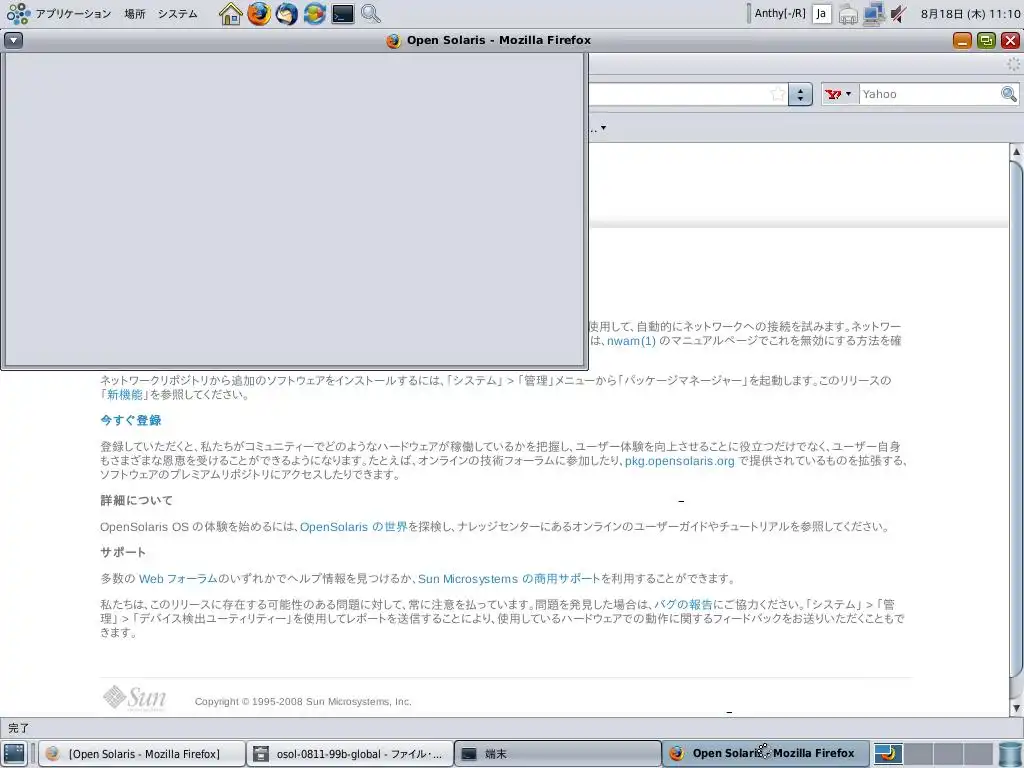
Task: Click the Firefox icon in the title bar
Action: coord(393,40)
